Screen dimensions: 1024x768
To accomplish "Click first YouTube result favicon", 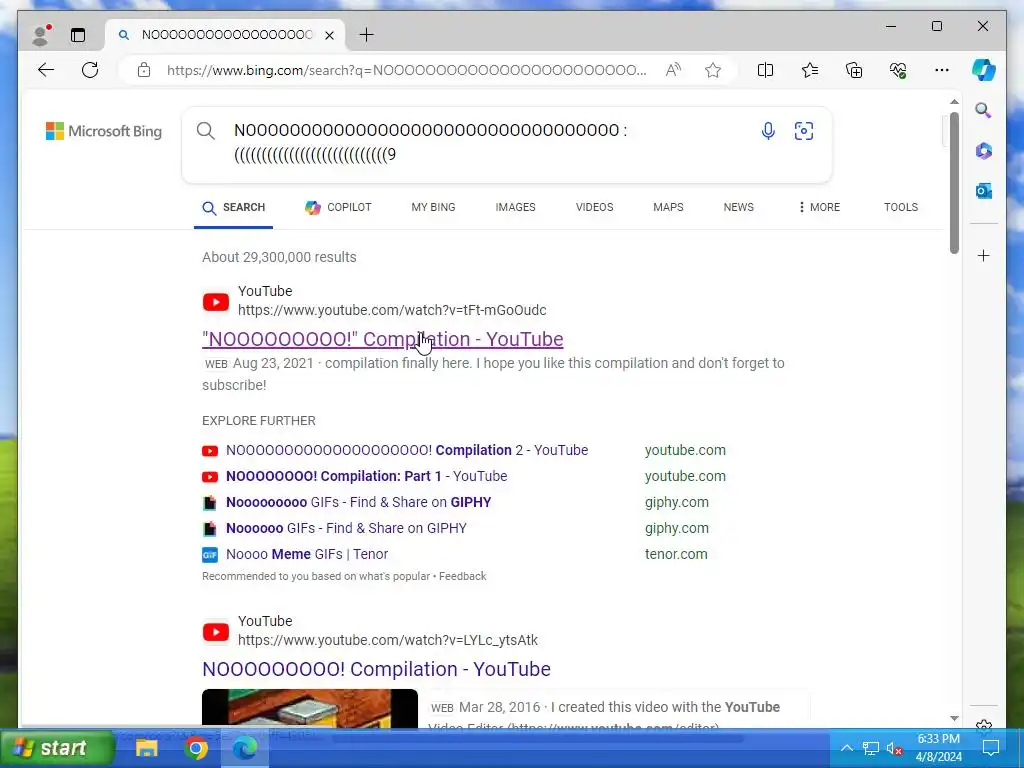I will [216, 302].
